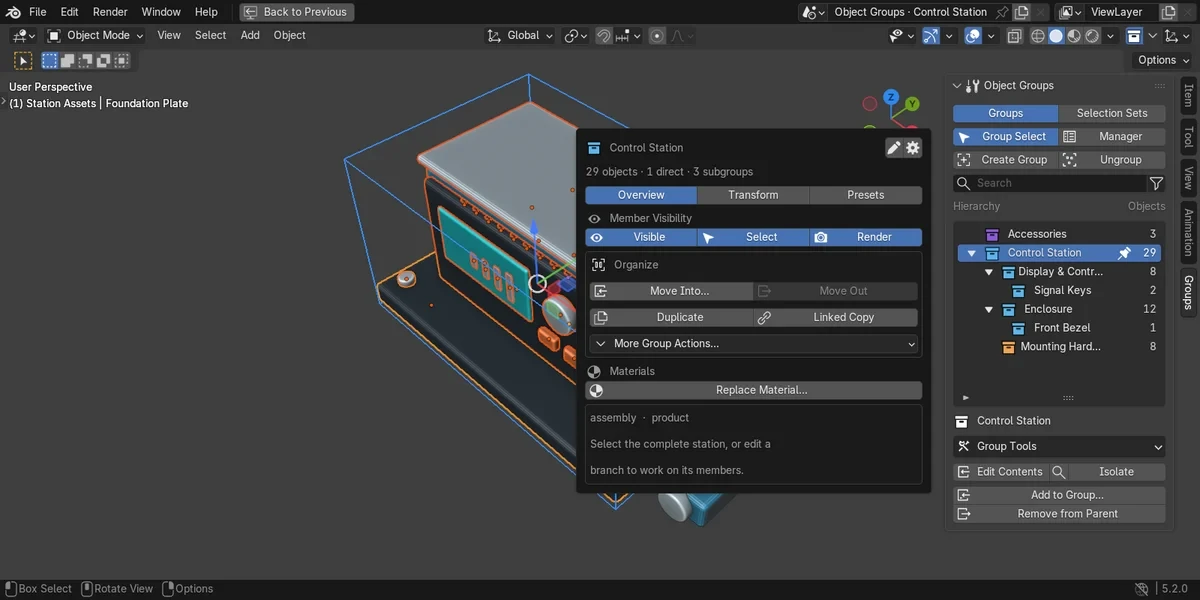Click the Duplicate button
Screen dimensions: 1200x600
671,317
